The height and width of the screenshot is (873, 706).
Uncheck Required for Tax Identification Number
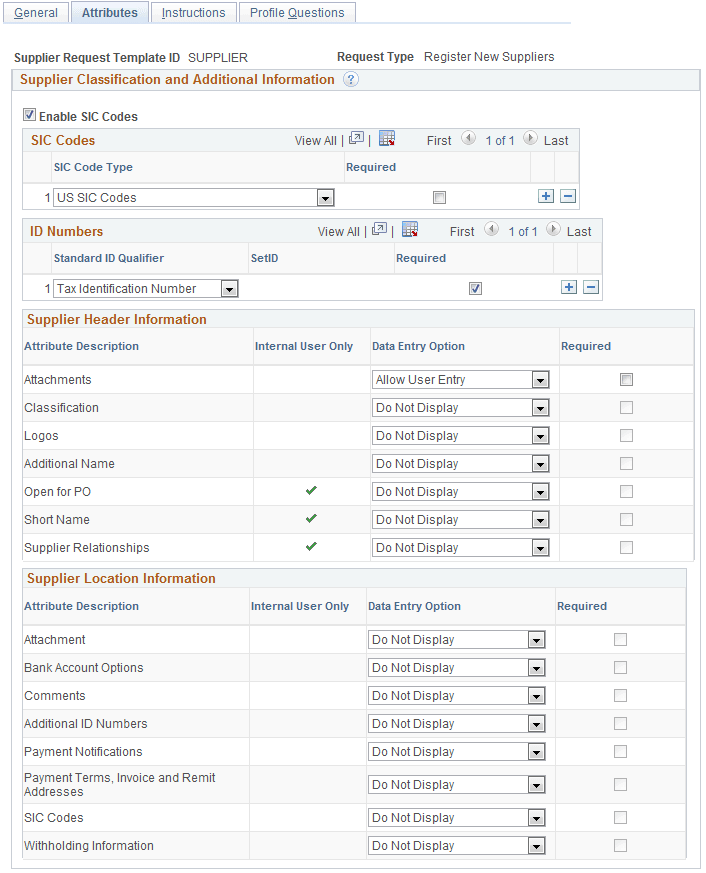[x=475, y=288]
